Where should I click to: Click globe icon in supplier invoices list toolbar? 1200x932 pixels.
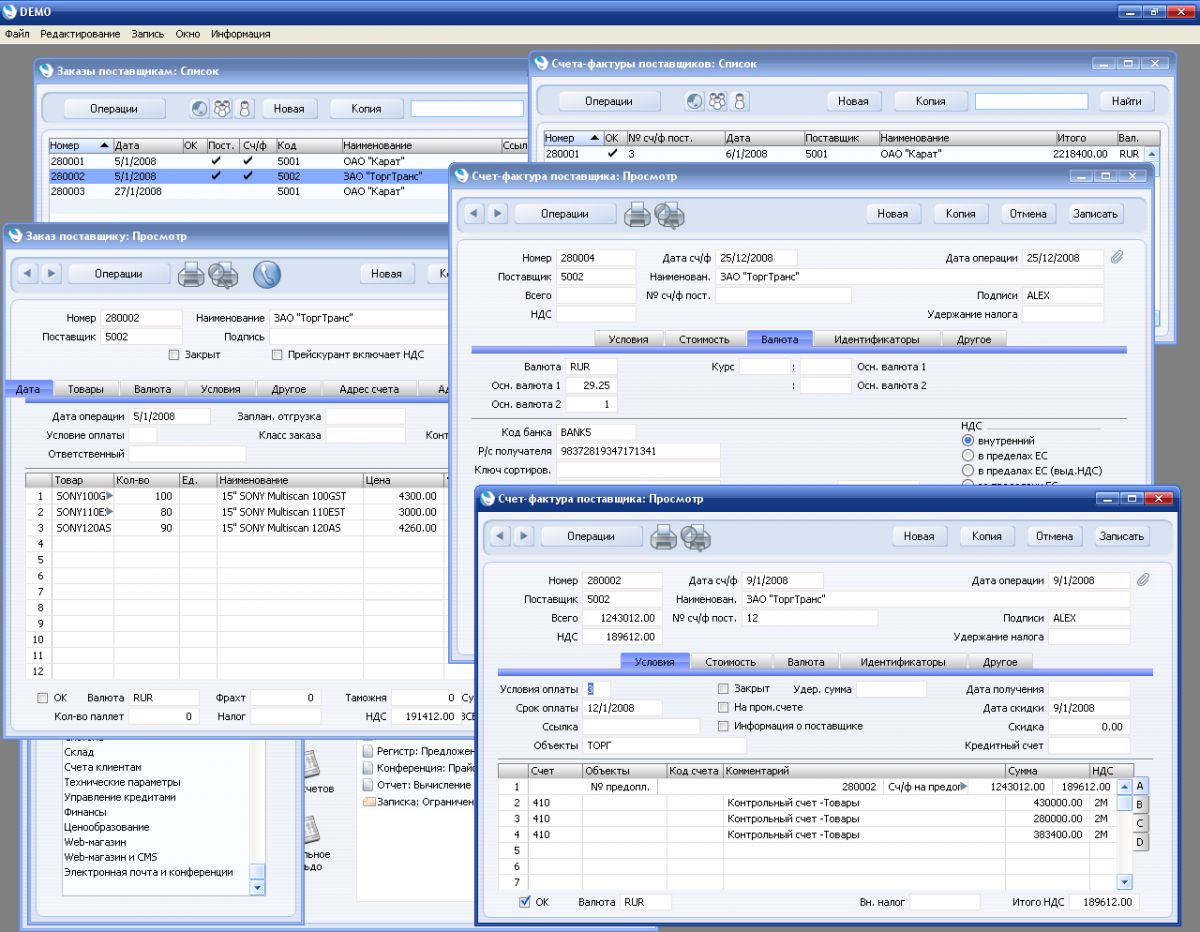click(x=694, y=101)
